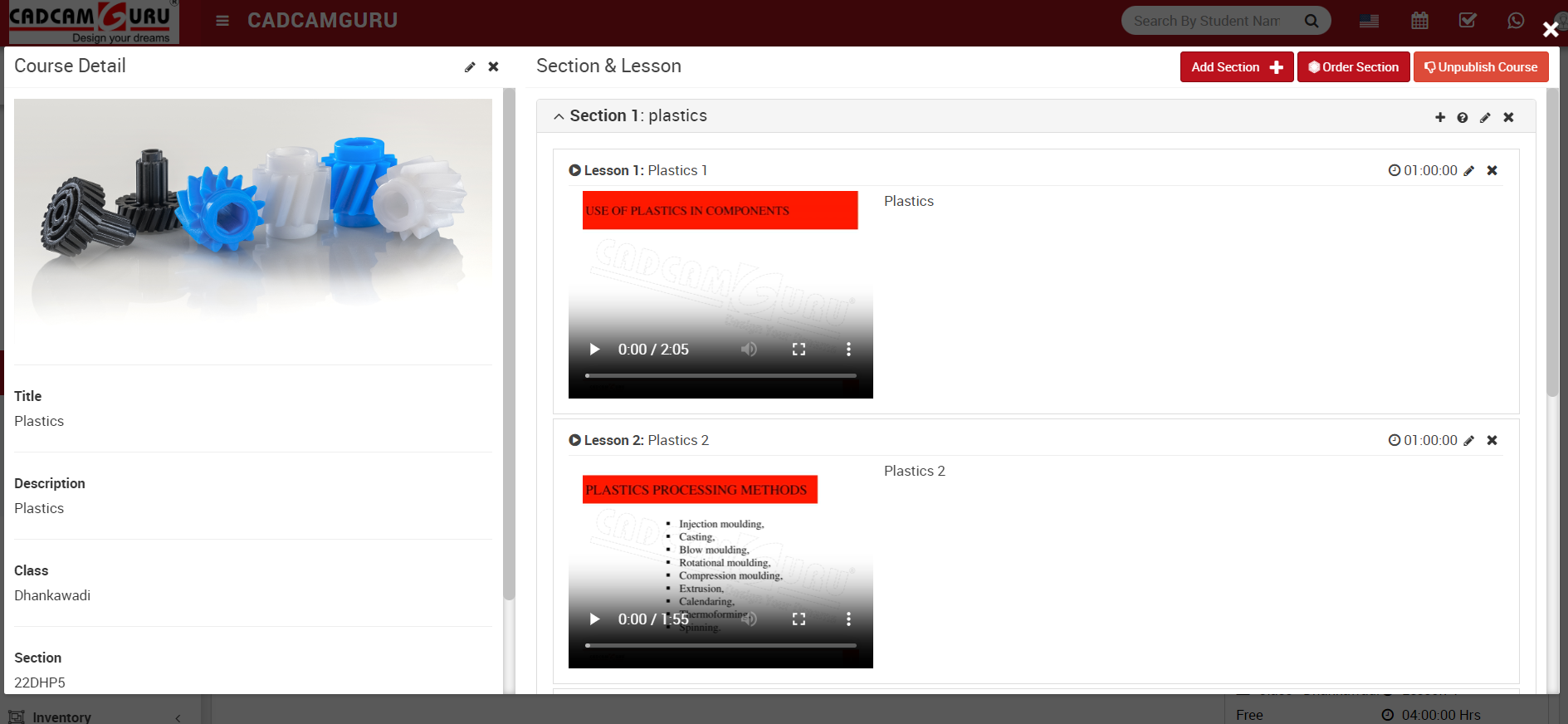Click the question mark icon in Section 1

(1463, 118)
